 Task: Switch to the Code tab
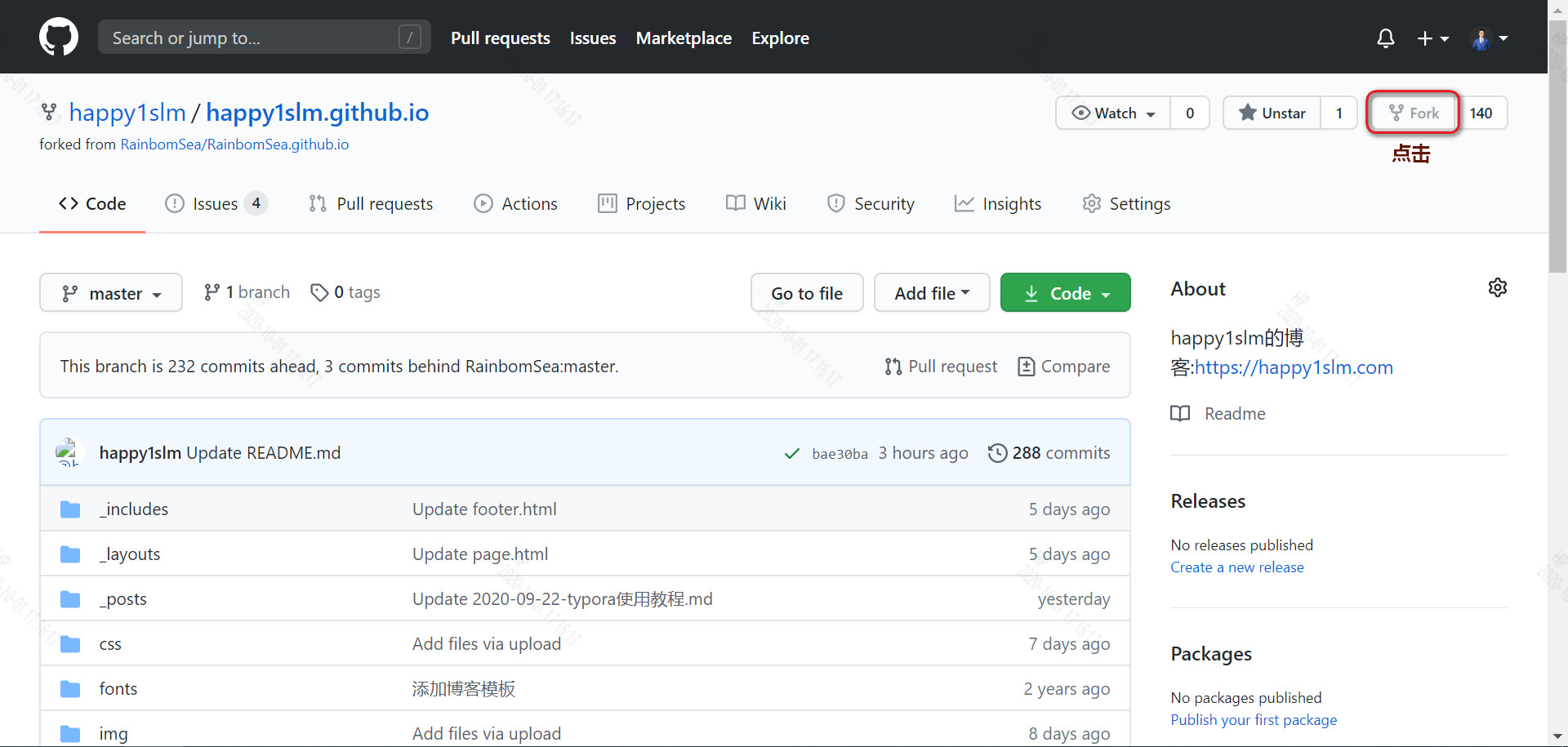[92, 204]
